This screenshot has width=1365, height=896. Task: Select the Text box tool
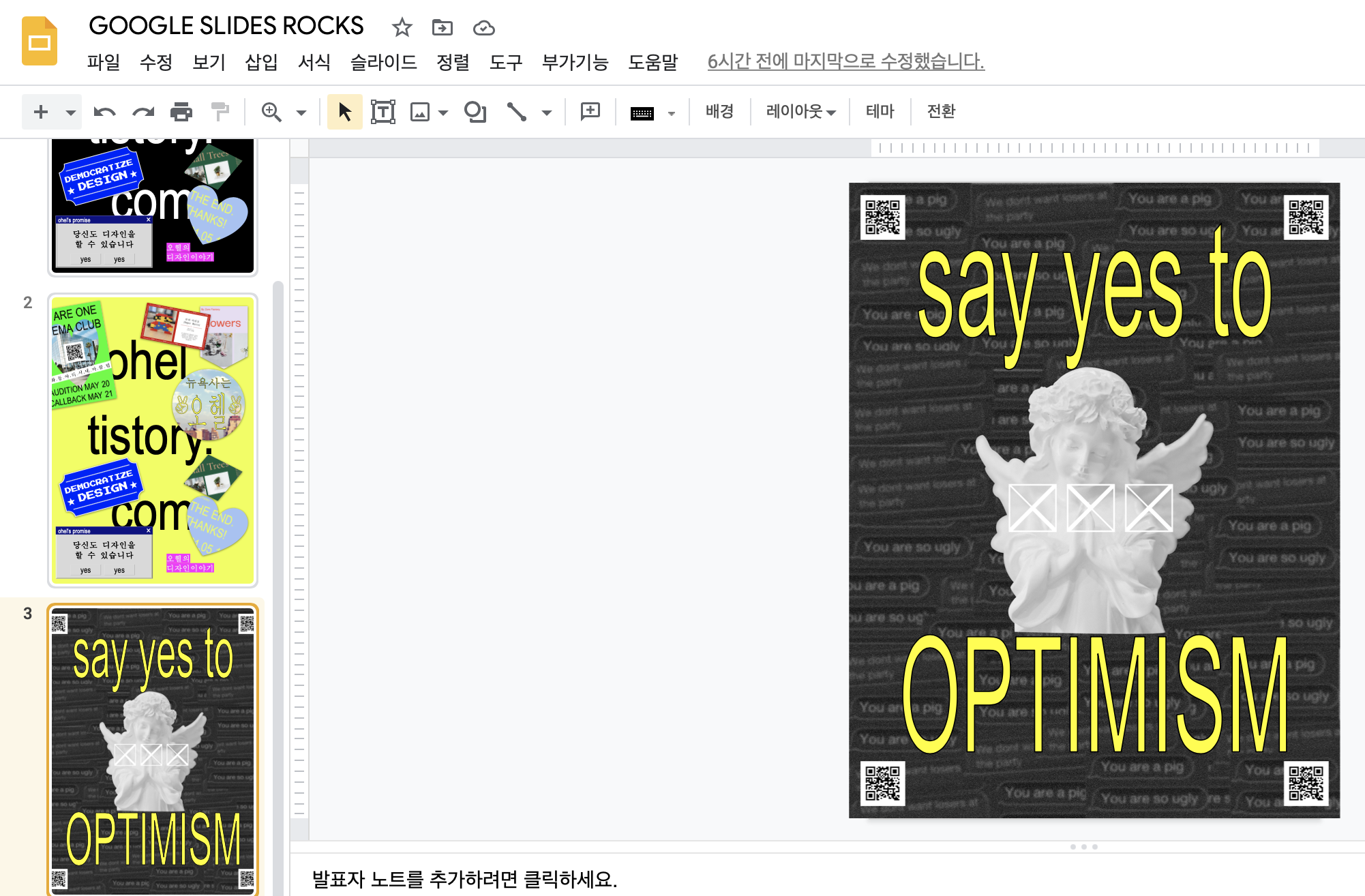click(382, 112)
